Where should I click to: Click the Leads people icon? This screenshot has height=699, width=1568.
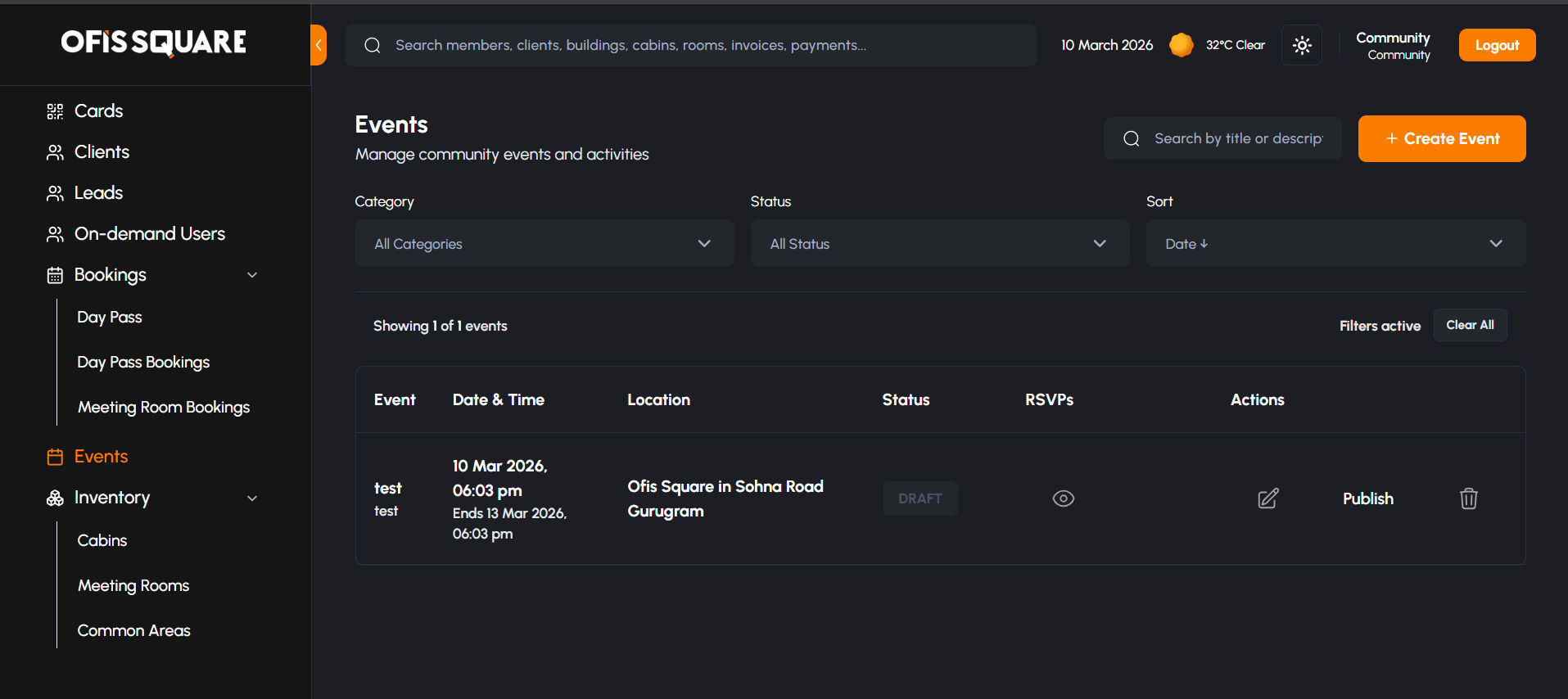(x=55, y=193)
